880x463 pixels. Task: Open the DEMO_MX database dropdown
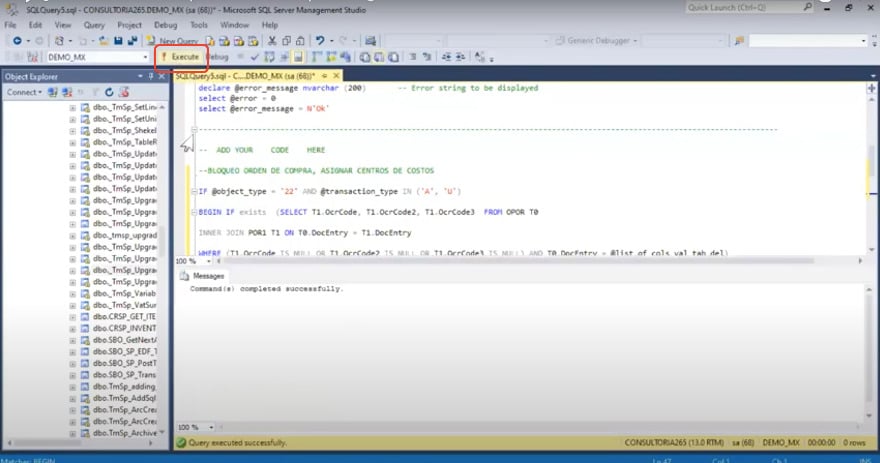point(145,57)
